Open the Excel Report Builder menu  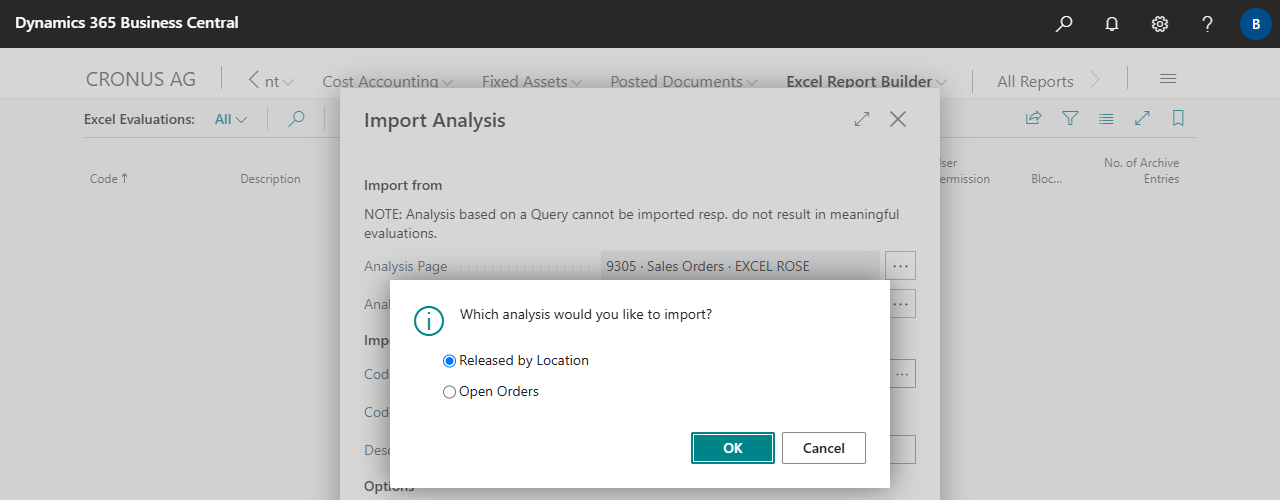coord(867,82)
